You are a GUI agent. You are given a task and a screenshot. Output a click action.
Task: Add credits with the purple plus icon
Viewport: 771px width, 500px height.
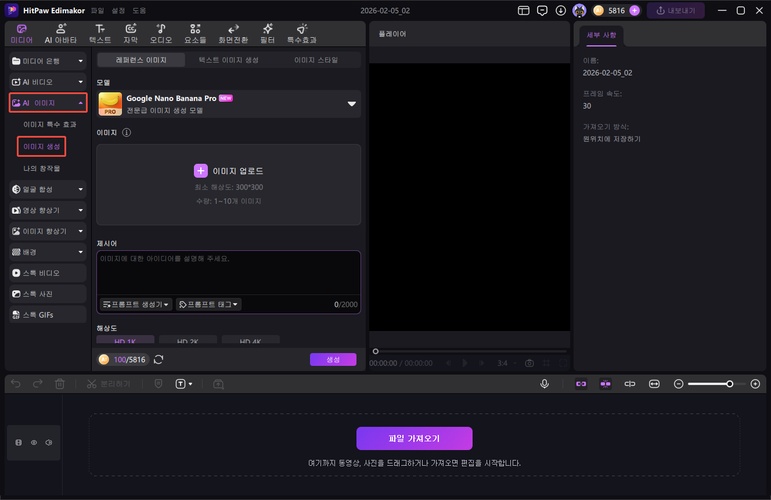(635, 10)
